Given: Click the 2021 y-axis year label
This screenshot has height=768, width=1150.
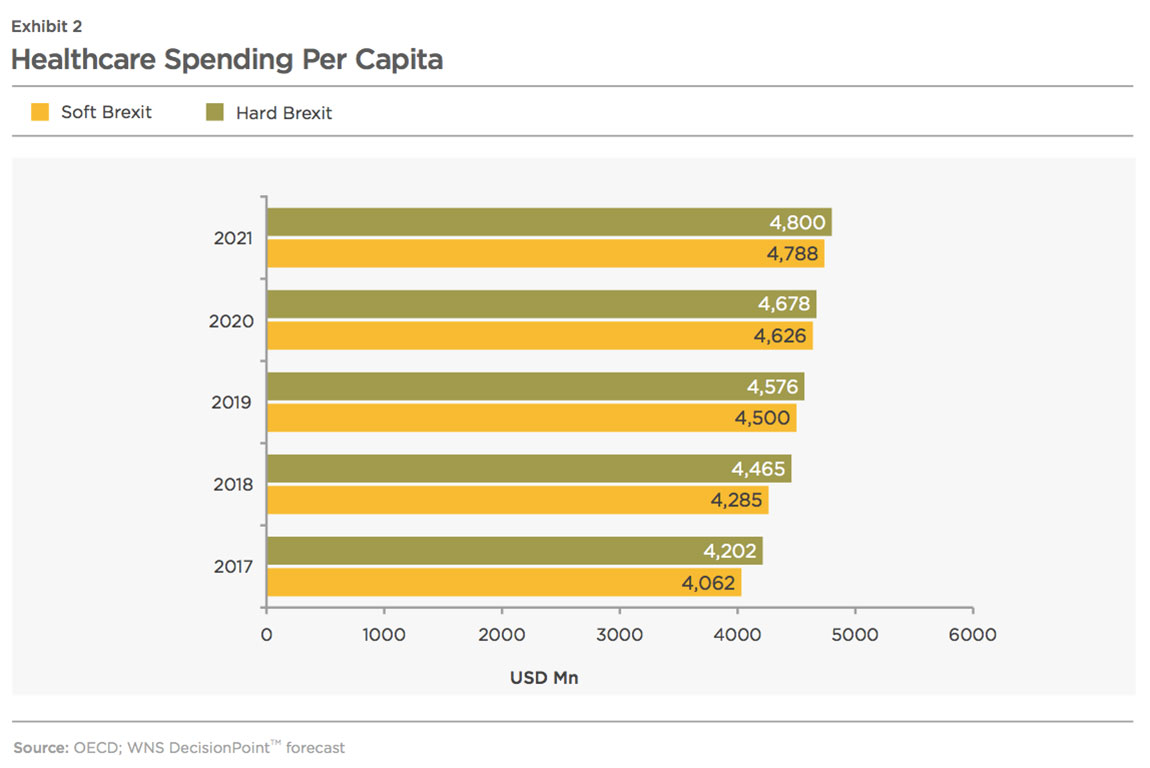Looking at the screenshot, I should 233,238.
